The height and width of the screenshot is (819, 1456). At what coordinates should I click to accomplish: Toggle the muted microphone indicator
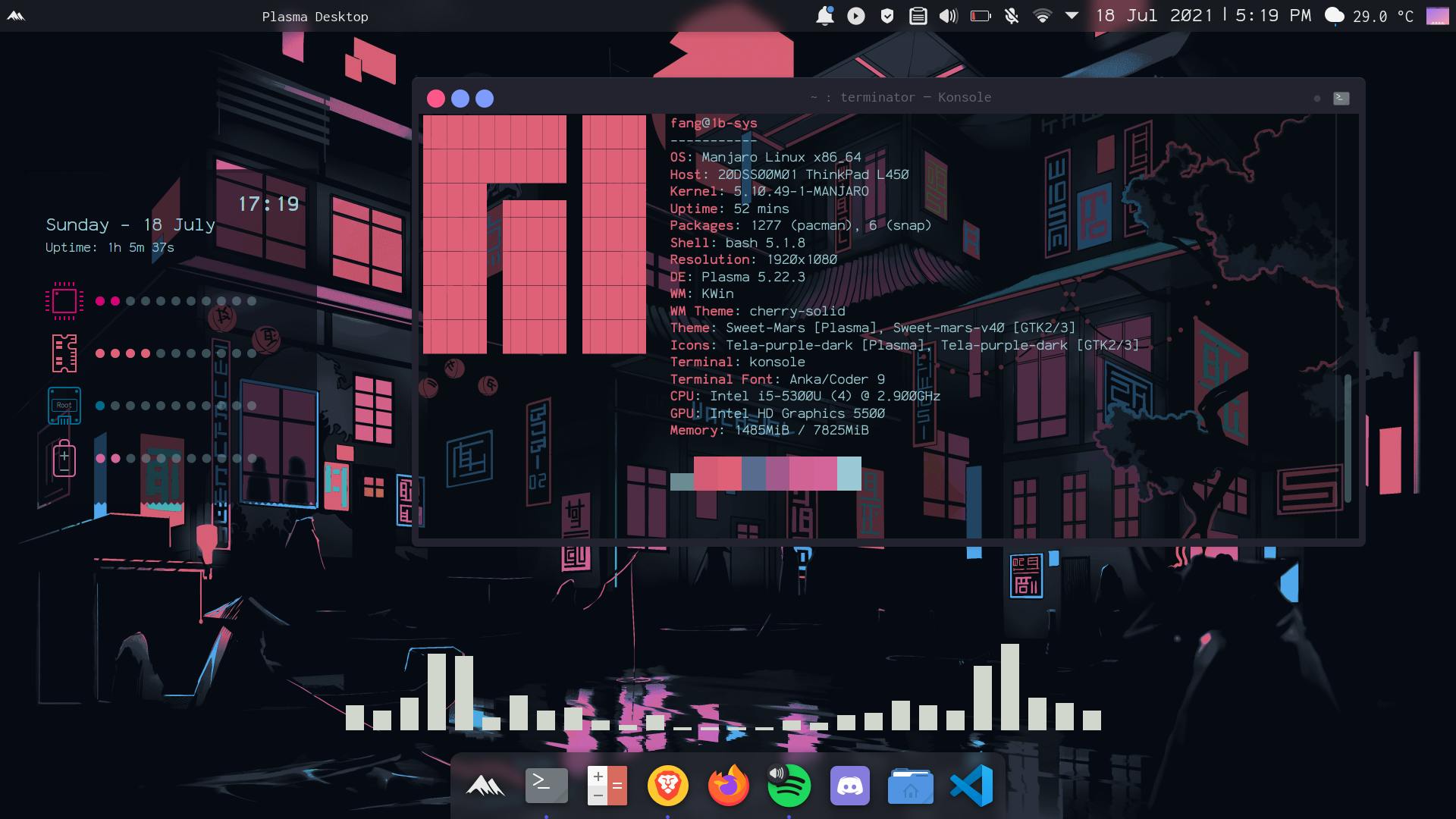tap(1011, 16)
